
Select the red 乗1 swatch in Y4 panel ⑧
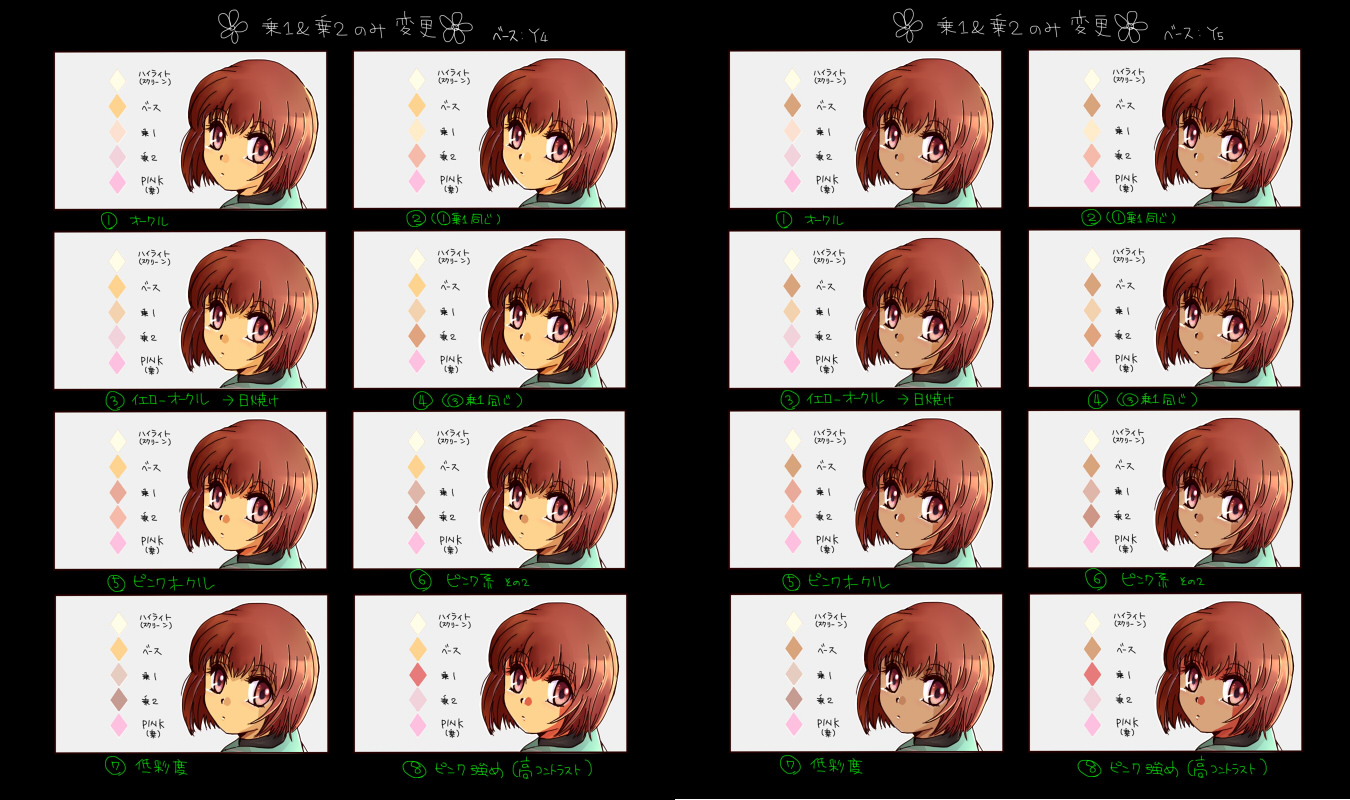pyautogui.click(x=417, y=675)
